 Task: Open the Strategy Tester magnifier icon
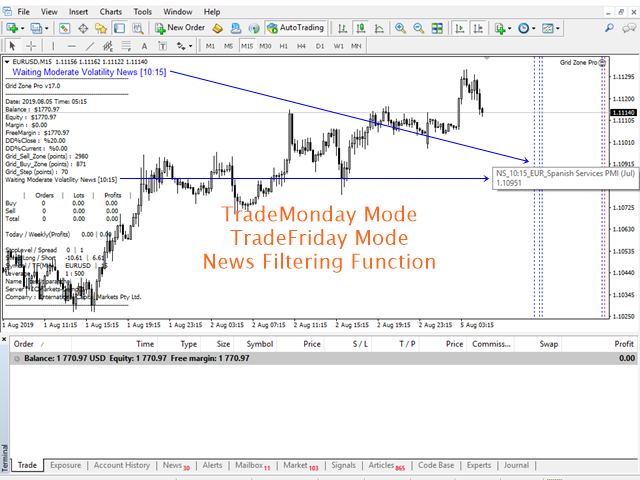pos(138,28)
